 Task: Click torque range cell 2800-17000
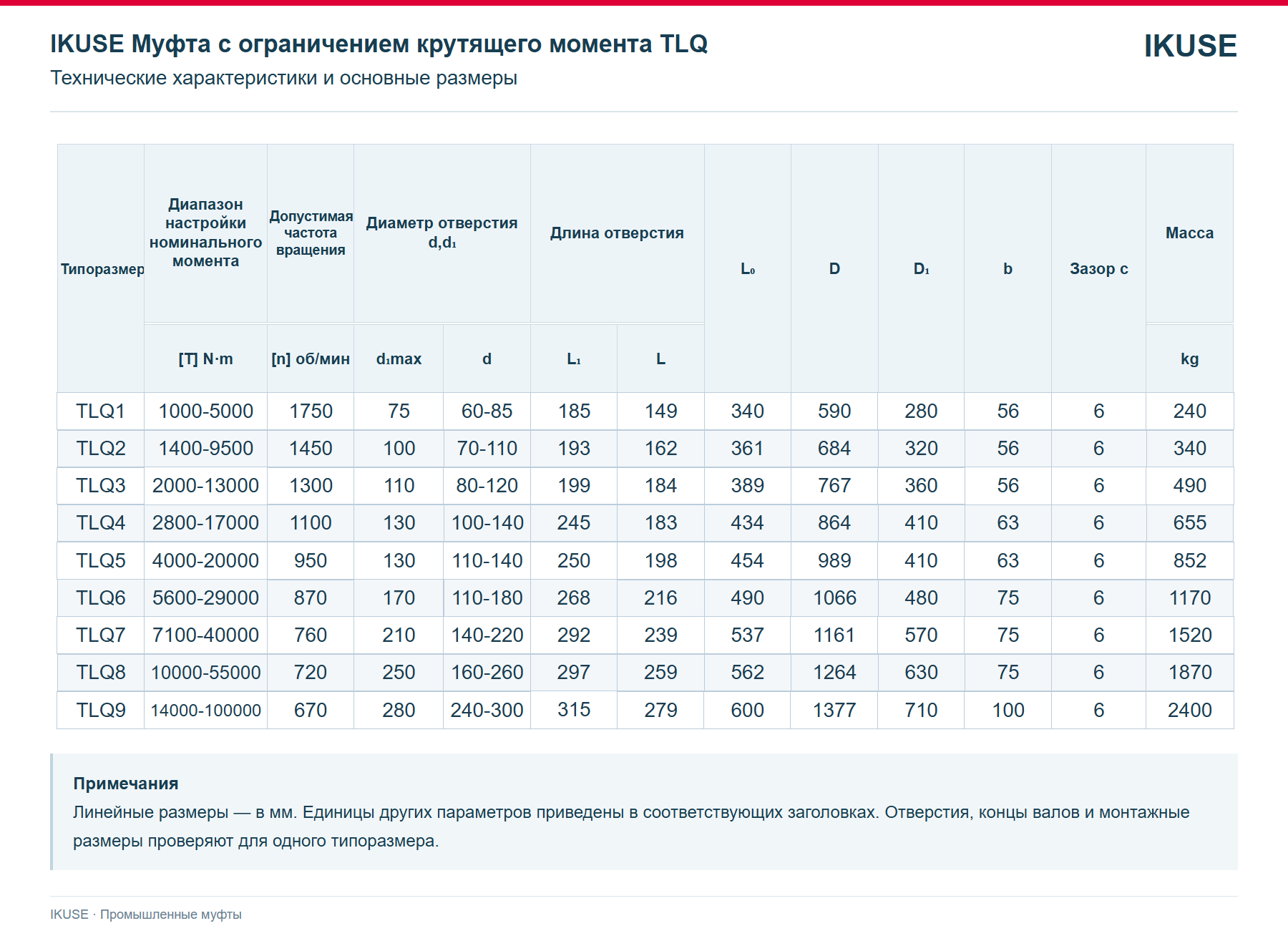[x=205, y=522]
